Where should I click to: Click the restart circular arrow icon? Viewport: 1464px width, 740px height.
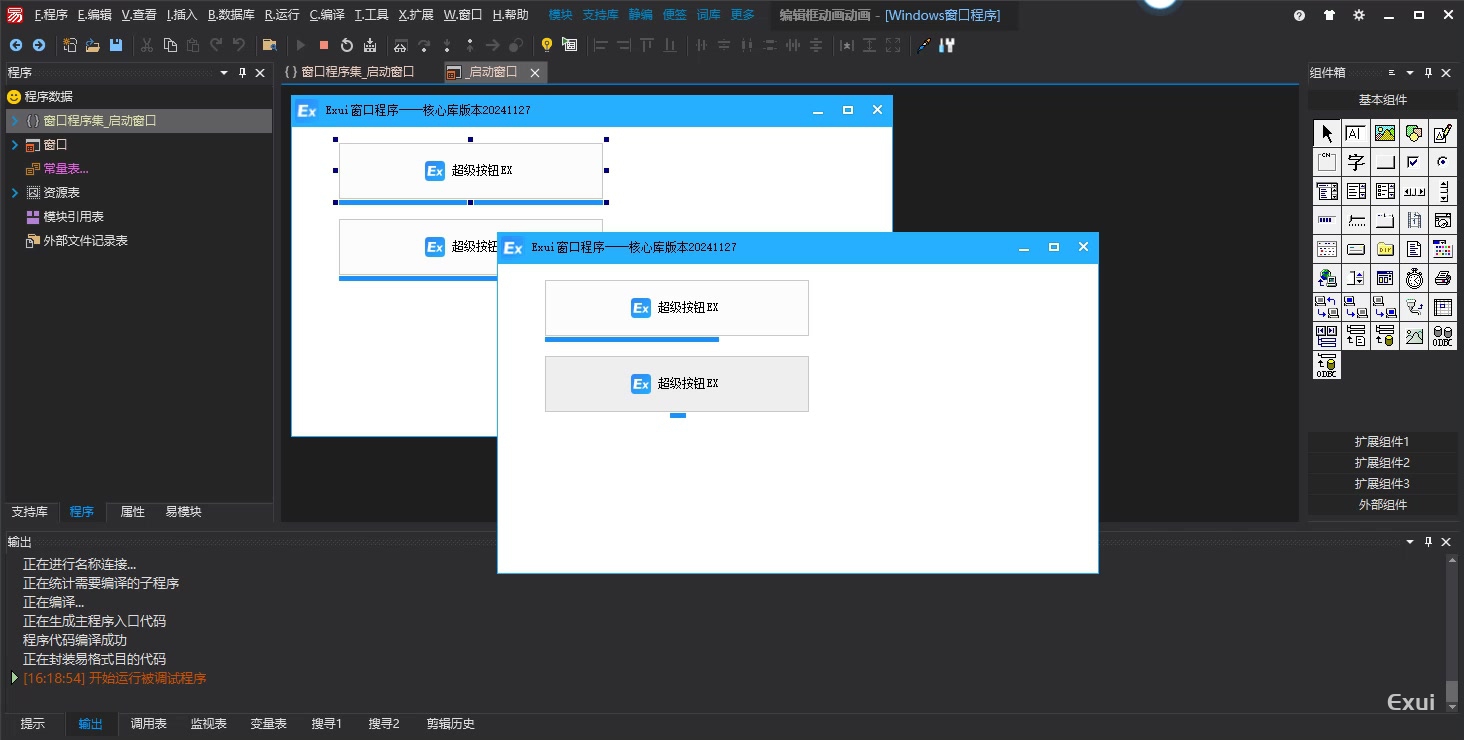pyautogui.click(x=346, y=45)
